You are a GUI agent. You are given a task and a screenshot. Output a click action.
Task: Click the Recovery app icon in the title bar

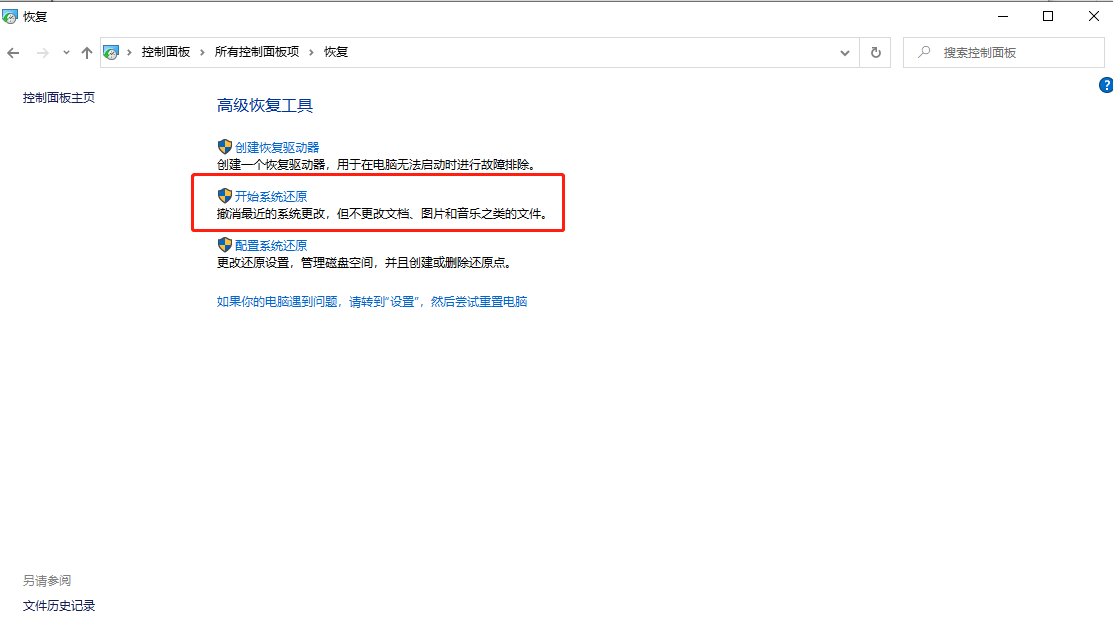tap(10, 16)
